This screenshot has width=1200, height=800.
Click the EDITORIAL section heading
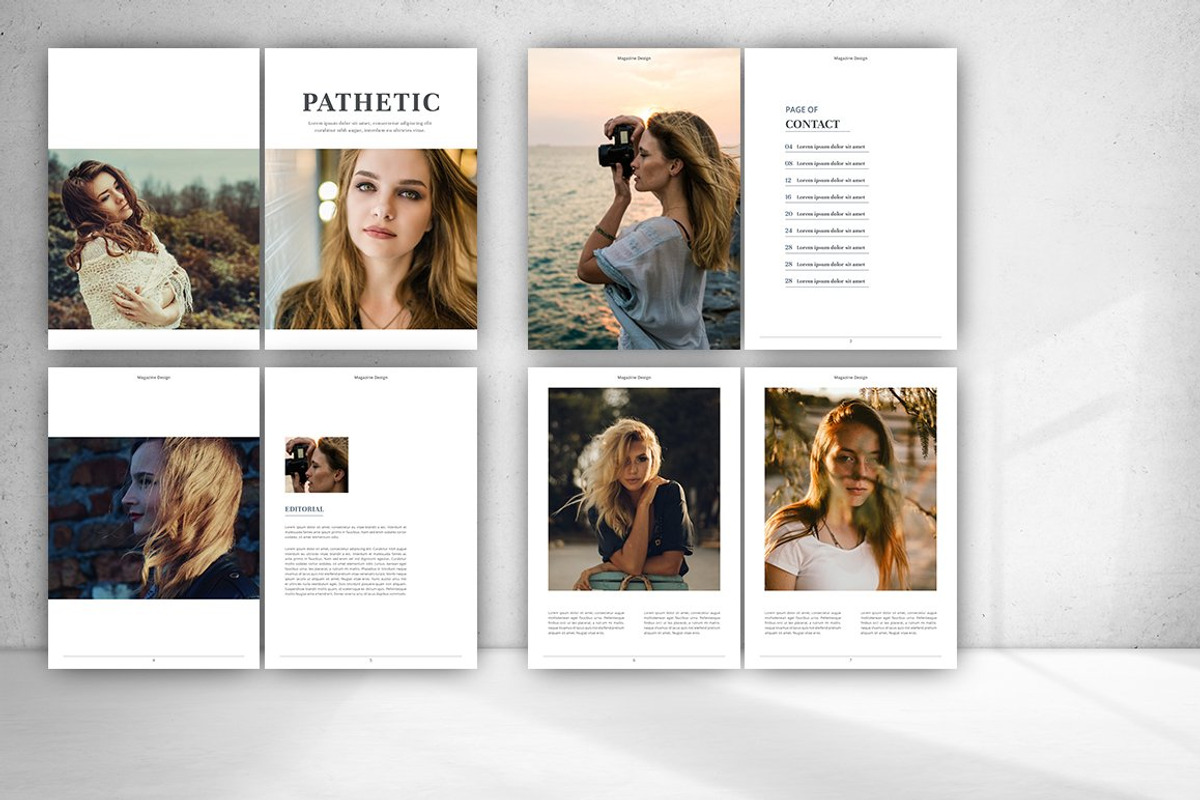(303, 508)
